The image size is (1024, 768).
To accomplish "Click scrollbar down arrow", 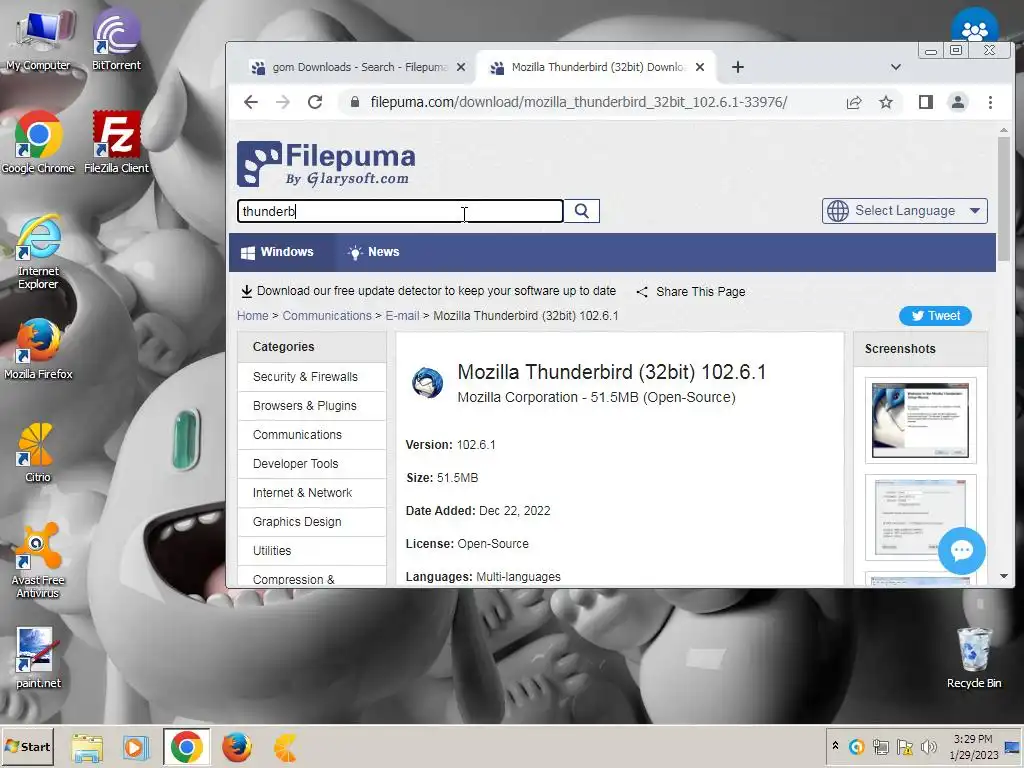I will pos(1004,576).
